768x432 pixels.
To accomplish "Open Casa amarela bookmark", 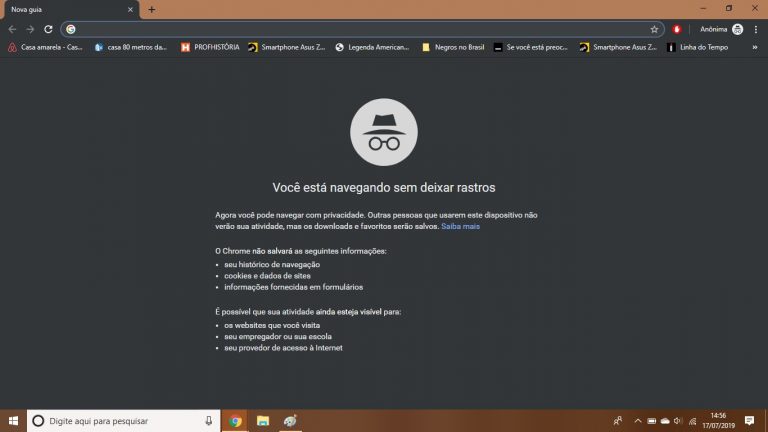I will (x=46, y=48).
